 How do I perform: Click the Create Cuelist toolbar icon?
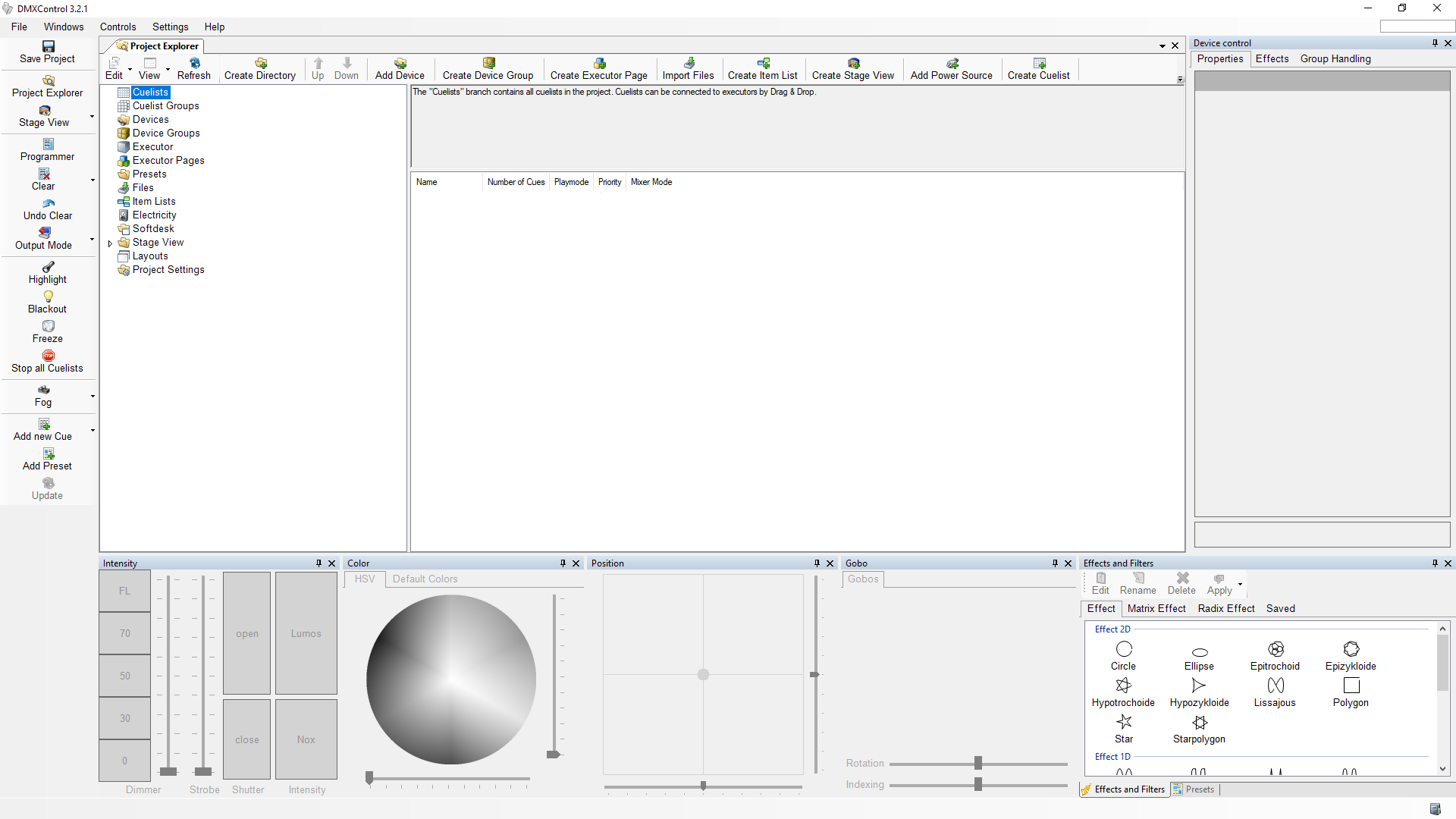(x=1038, y=63)
